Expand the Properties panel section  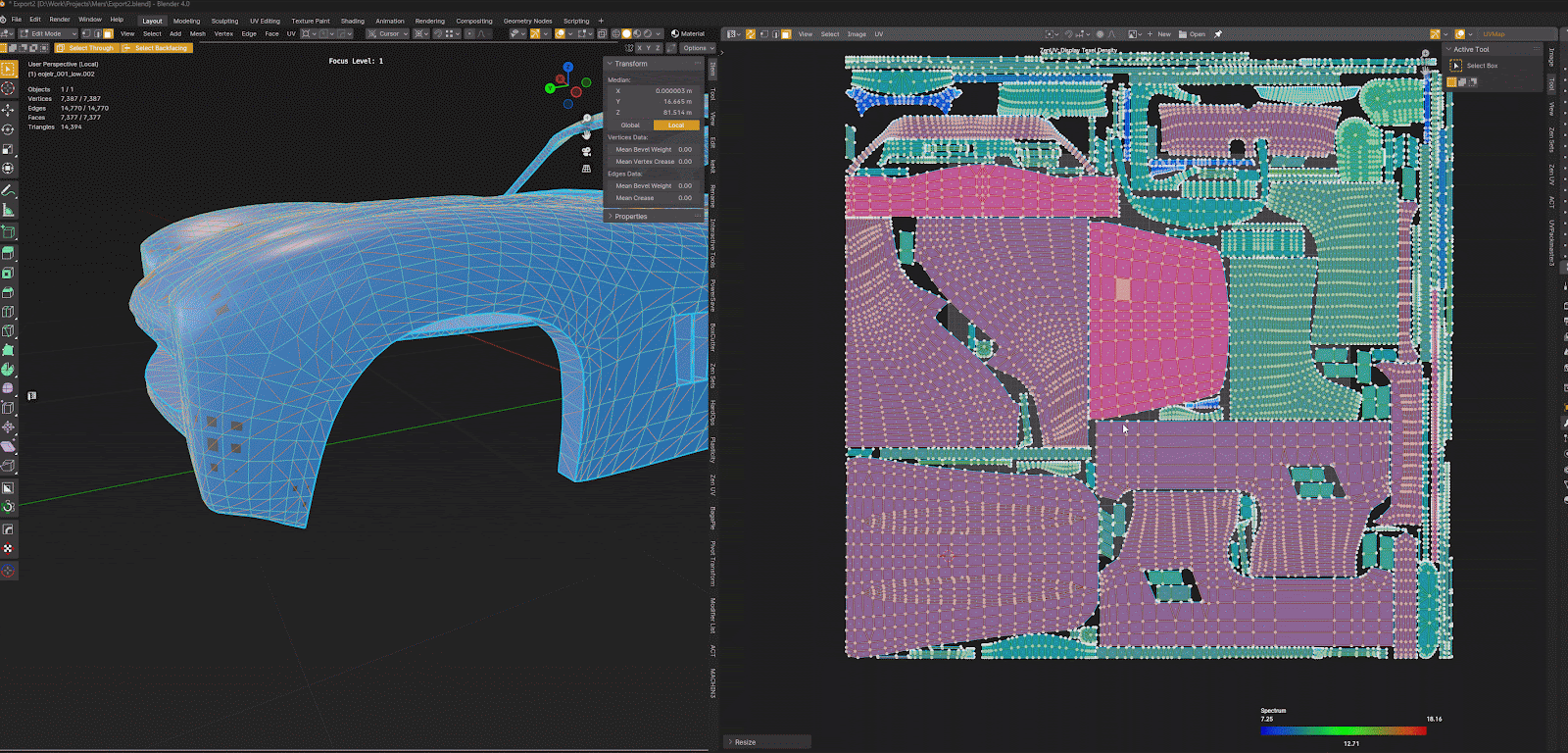tap(630, 217)
